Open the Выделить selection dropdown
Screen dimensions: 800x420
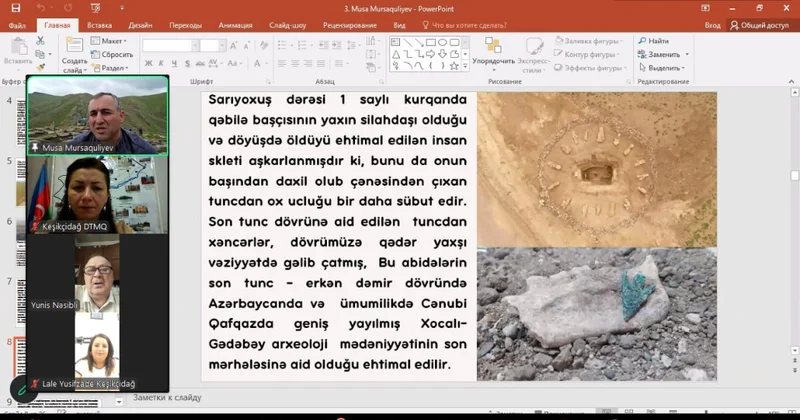(x=662, y=67)
